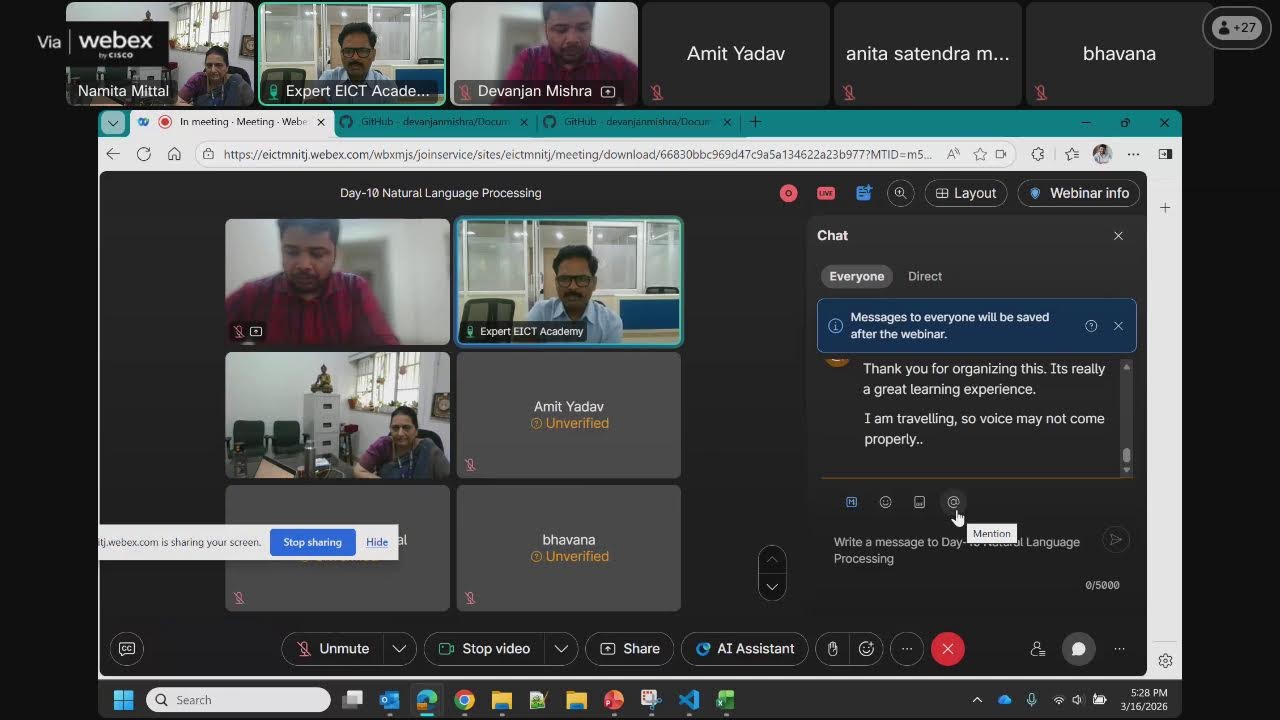This screenshot has height=720, width=1280.
Task: Stop sharing the screen
Action: (312, 542)
